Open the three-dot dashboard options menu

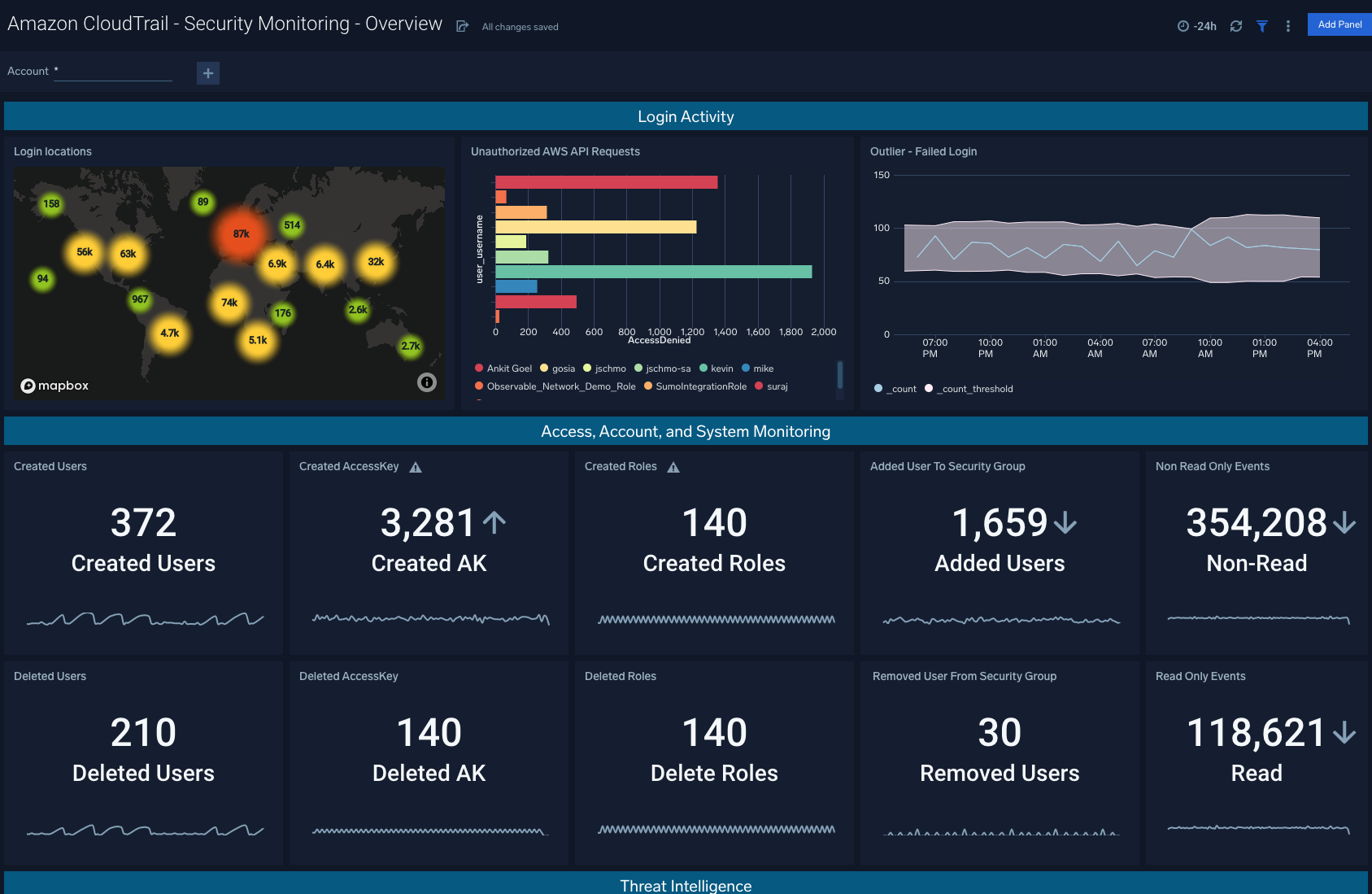point(1287,25)
